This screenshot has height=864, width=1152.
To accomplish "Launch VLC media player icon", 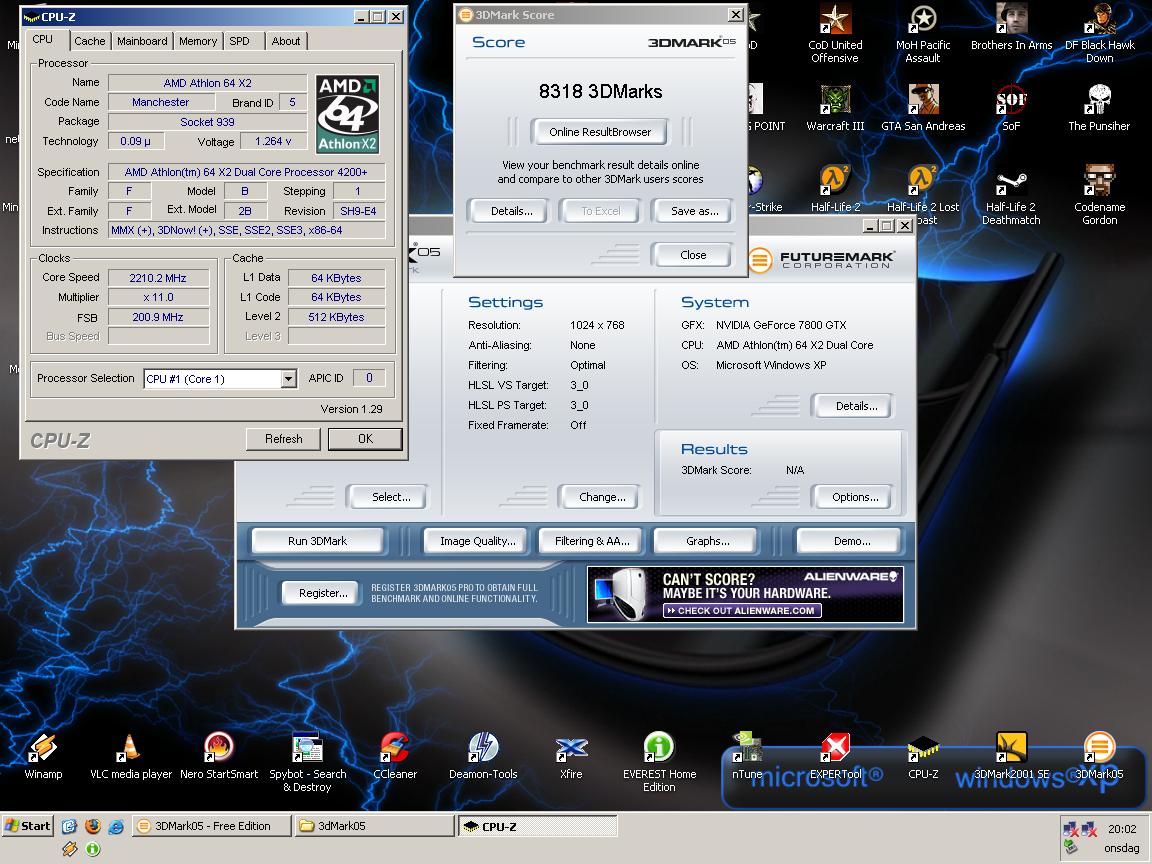I will coord(130,755).
